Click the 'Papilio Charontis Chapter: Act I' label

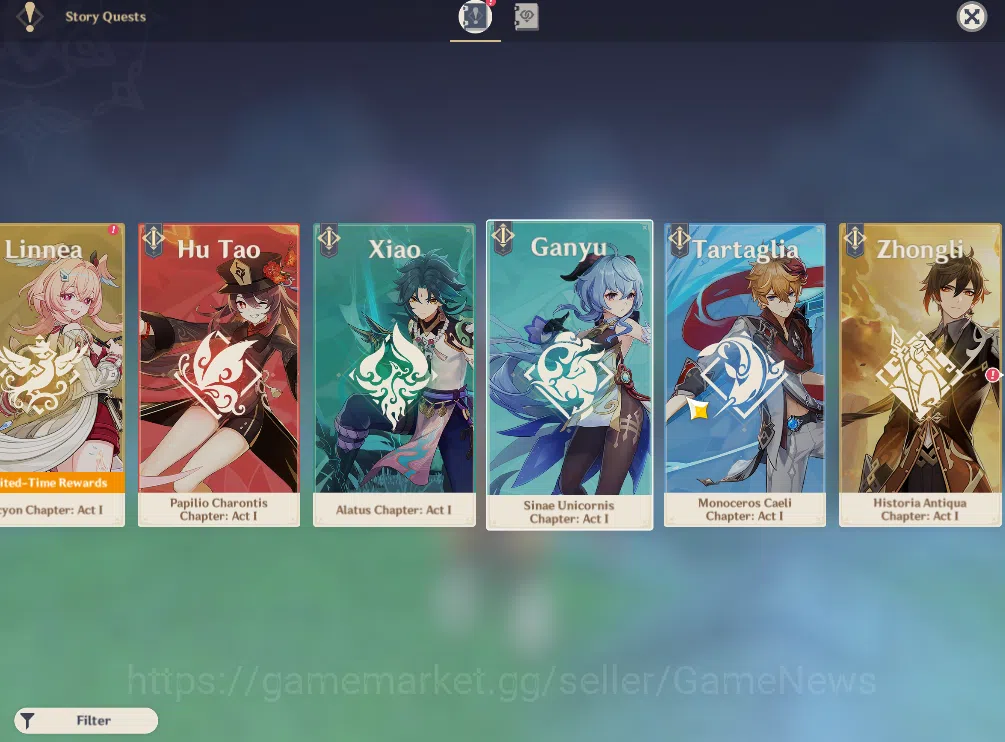click(219, 509)
